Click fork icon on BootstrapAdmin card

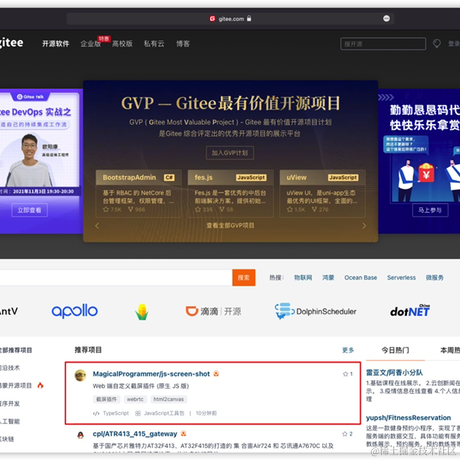coord(131,209)
